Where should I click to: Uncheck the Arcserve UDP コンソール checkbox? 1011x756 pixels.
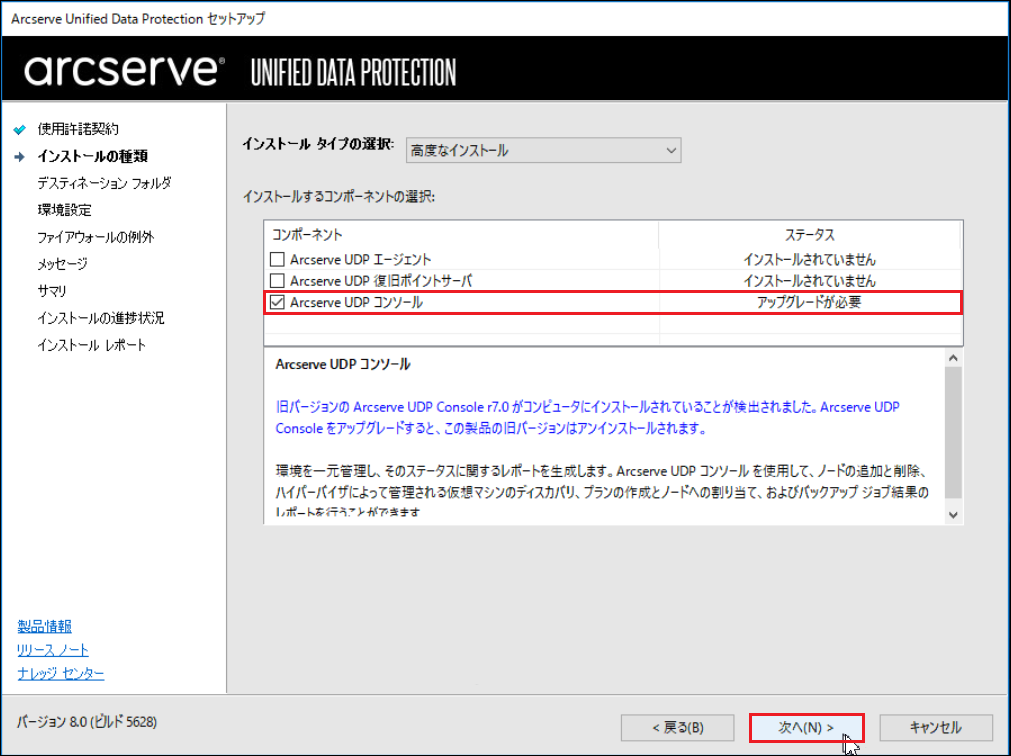pyautogui.click(x=277, y=302)
